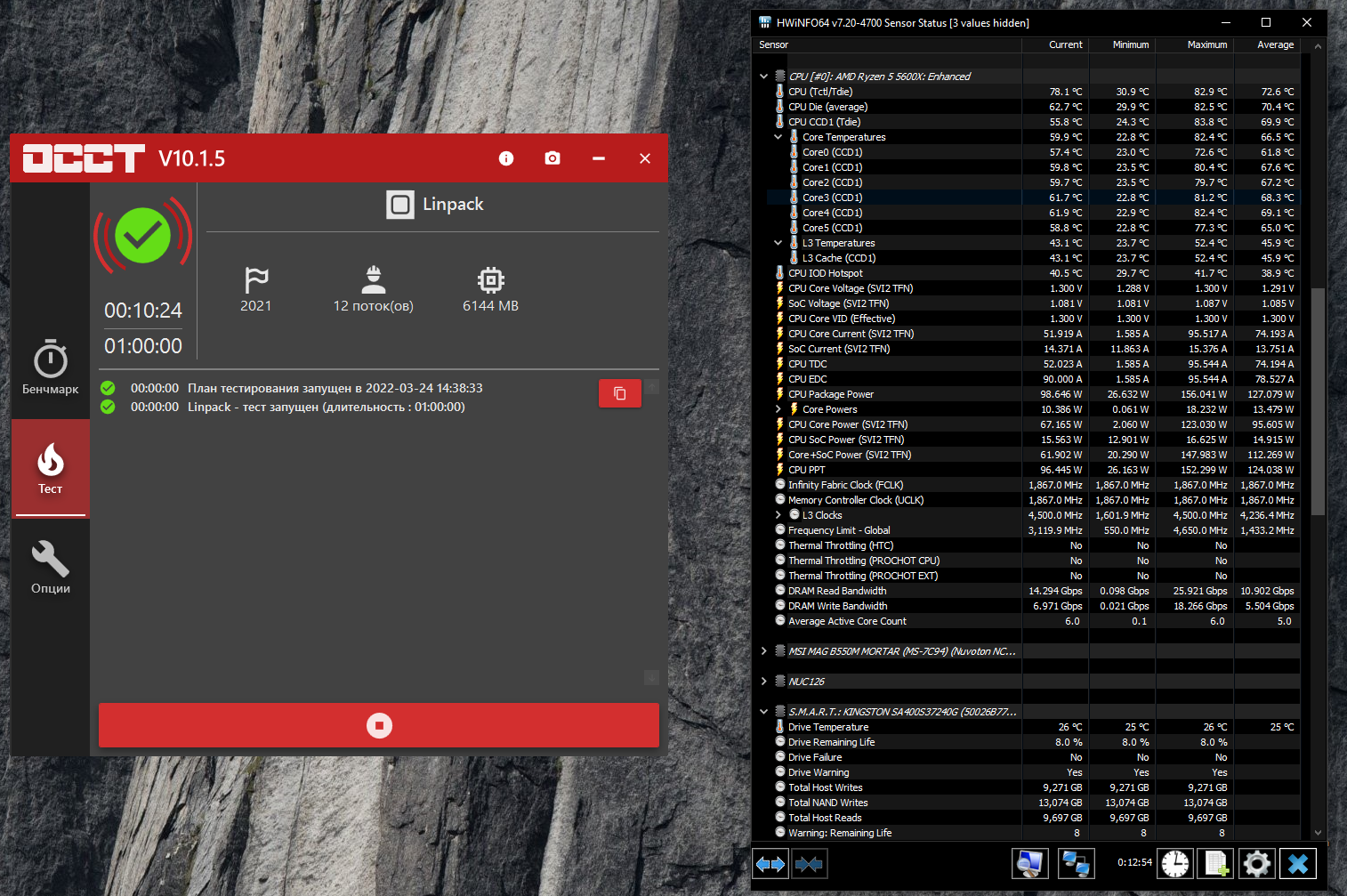Expand the L3 Clocks subtree
The height and width of the screenshot is (896, 1347).
click(778, 515)
